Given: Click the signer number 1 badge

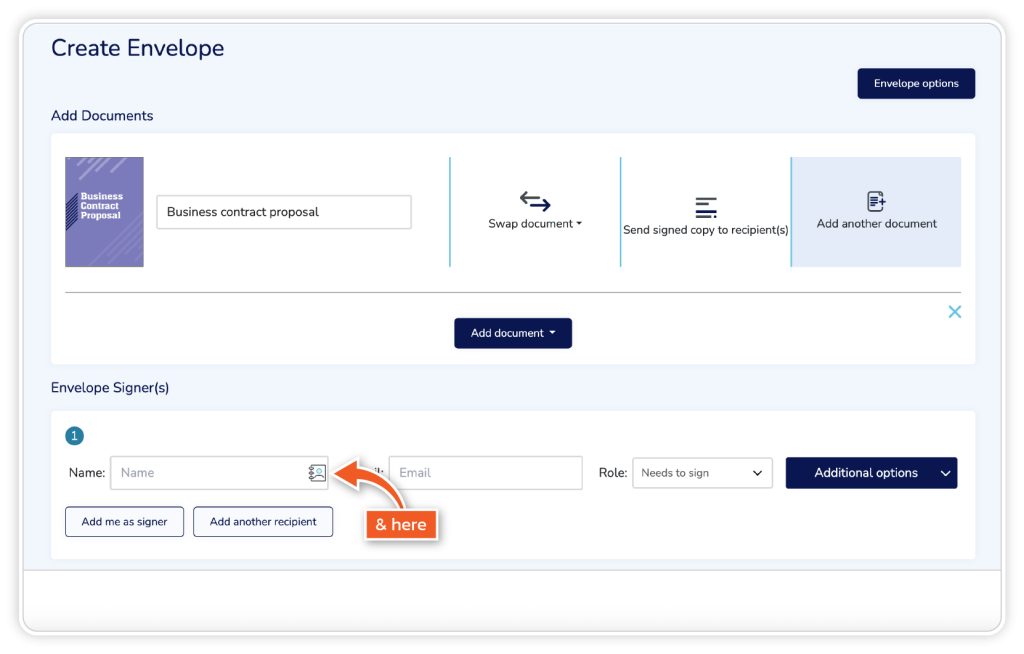Looking at the screenshot, I should (74, 436).
